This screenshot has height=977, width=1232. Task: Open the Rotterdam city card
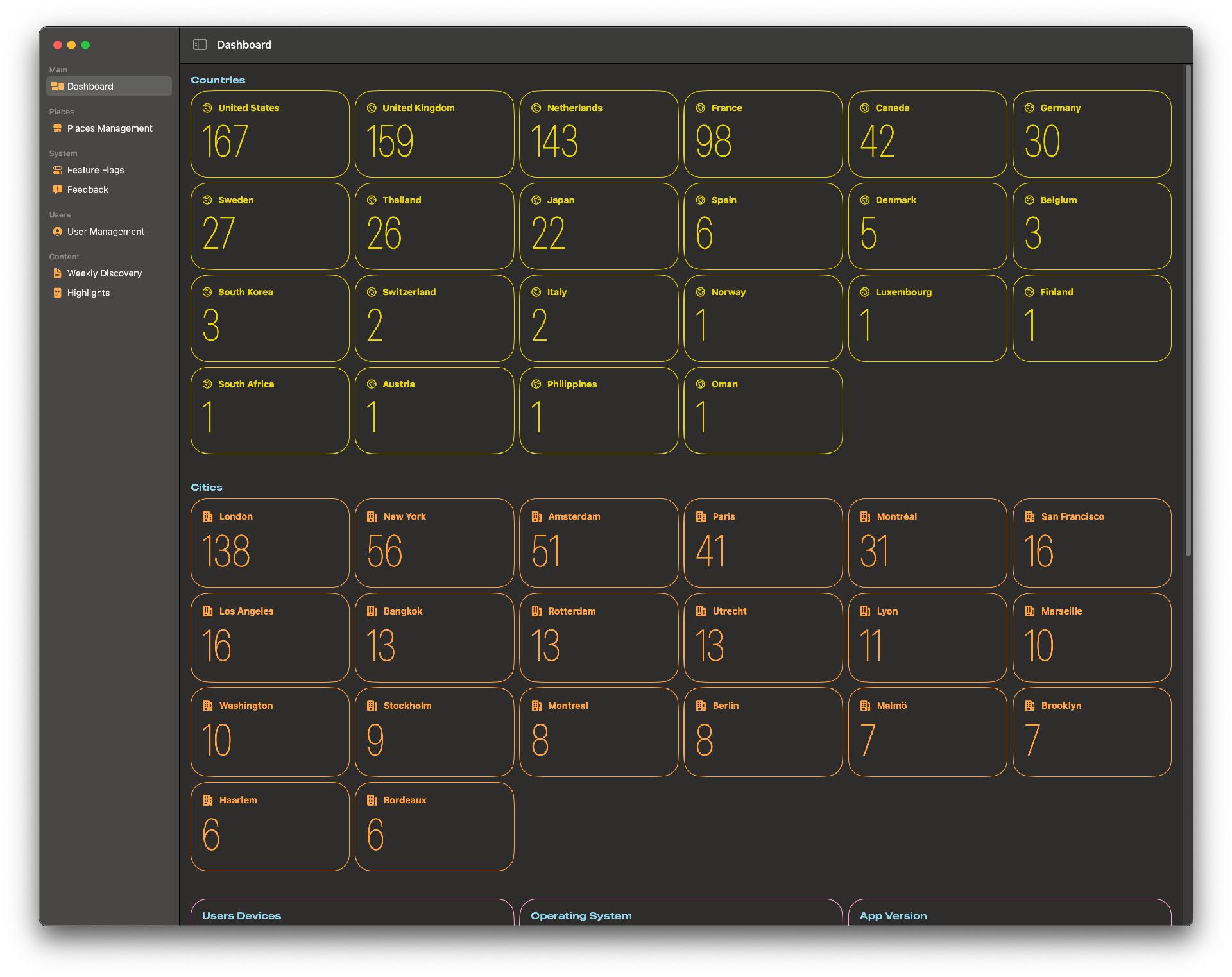[x=599, y=638]
